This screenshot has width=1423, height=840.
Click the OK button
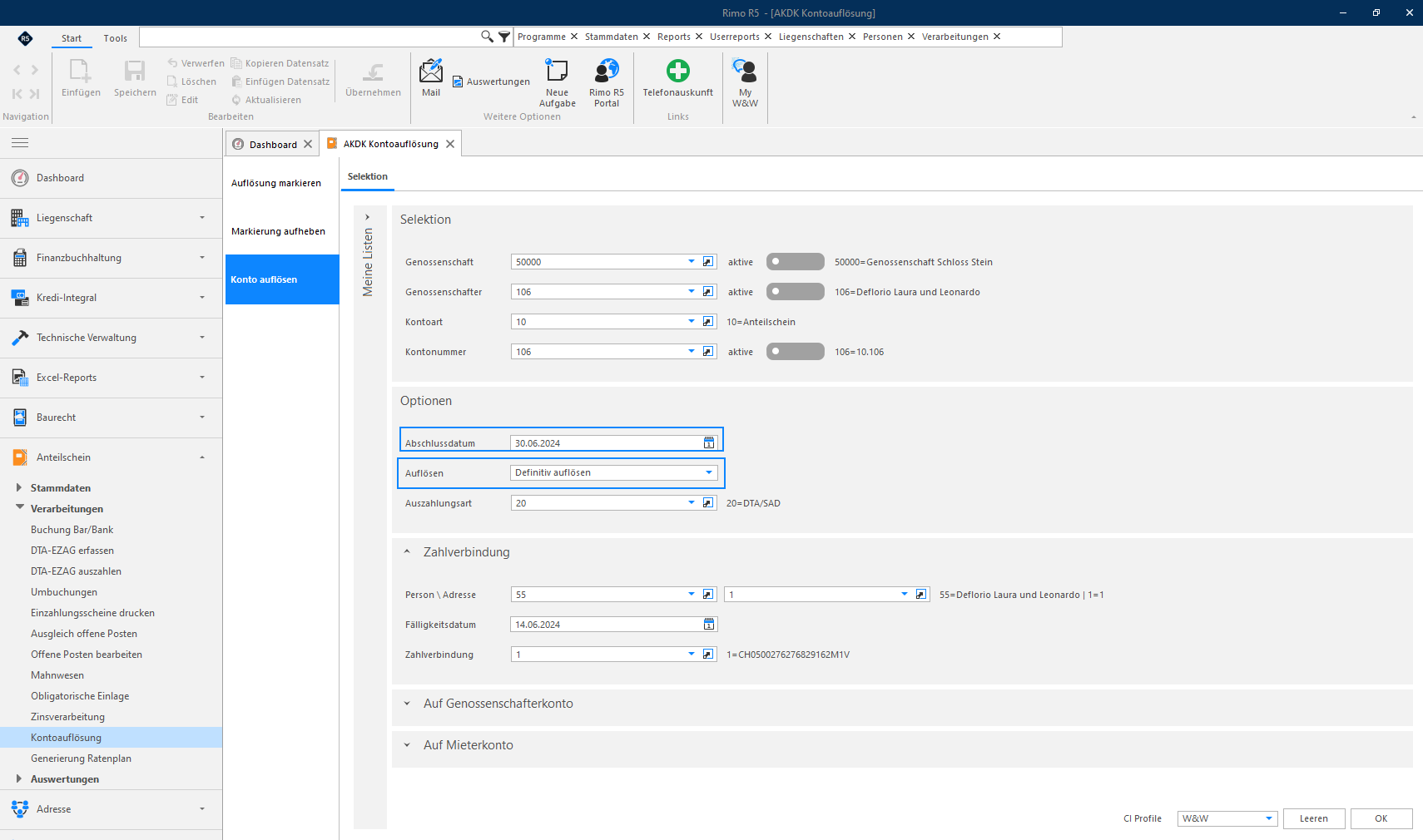[x=1381, y=818]
